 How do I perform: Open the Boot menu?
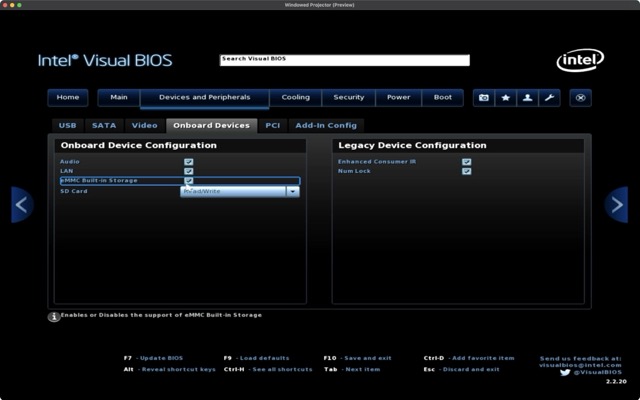pyautogui.click(x=443, y=98)
